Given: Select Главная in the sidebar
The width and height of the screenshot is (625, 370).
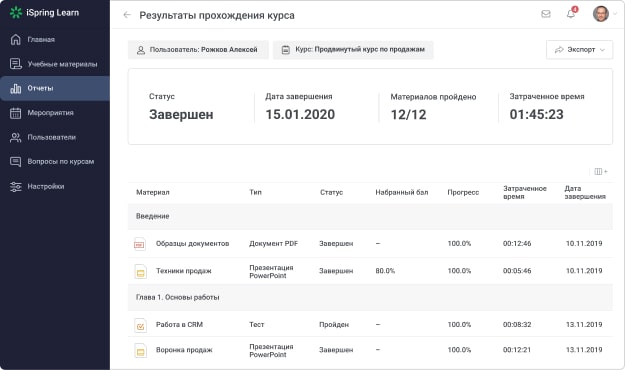Looking at the screenshot, I should click(55, 39).
